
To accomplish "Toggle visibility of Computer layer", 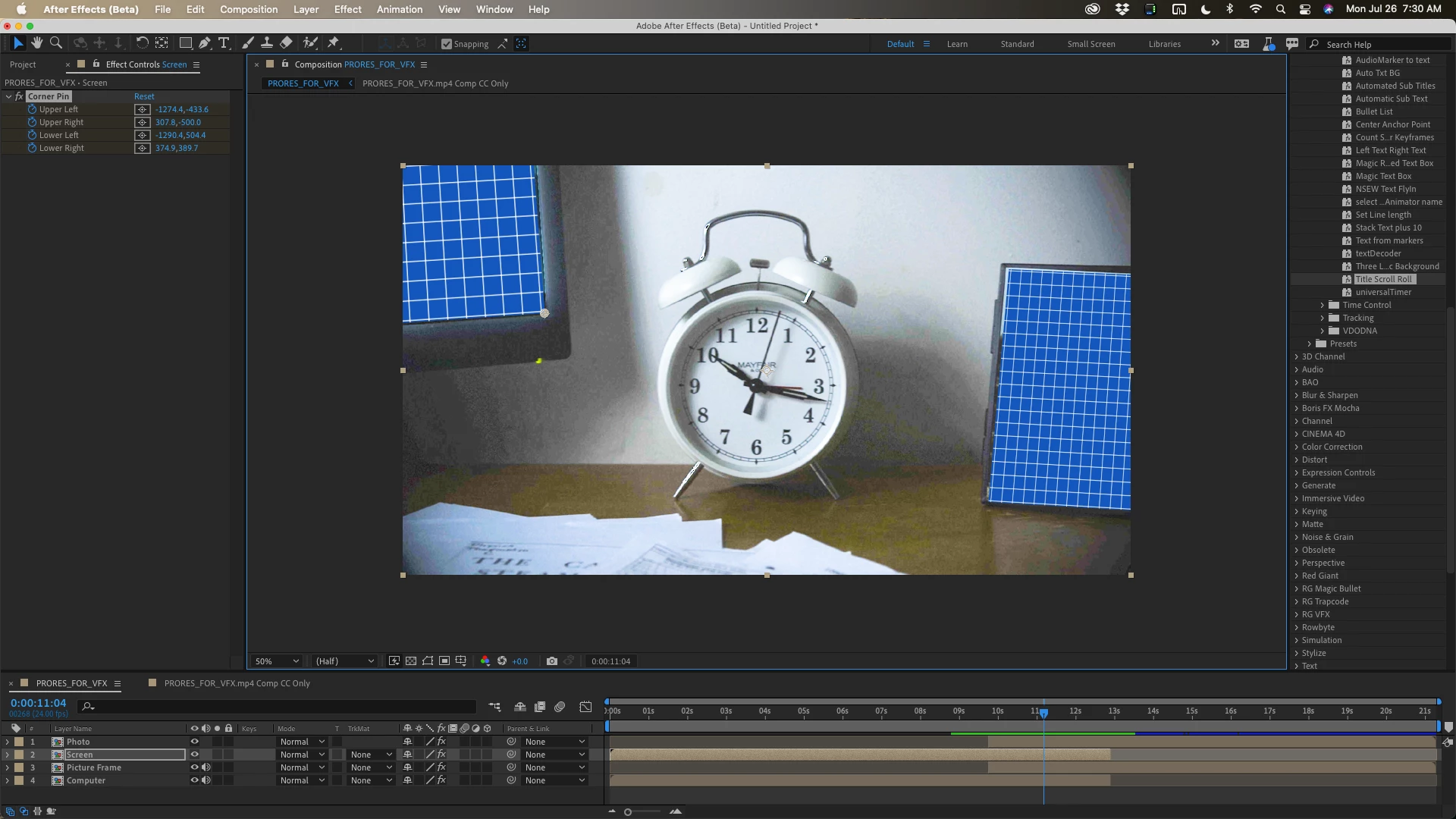I will (194, 780).
